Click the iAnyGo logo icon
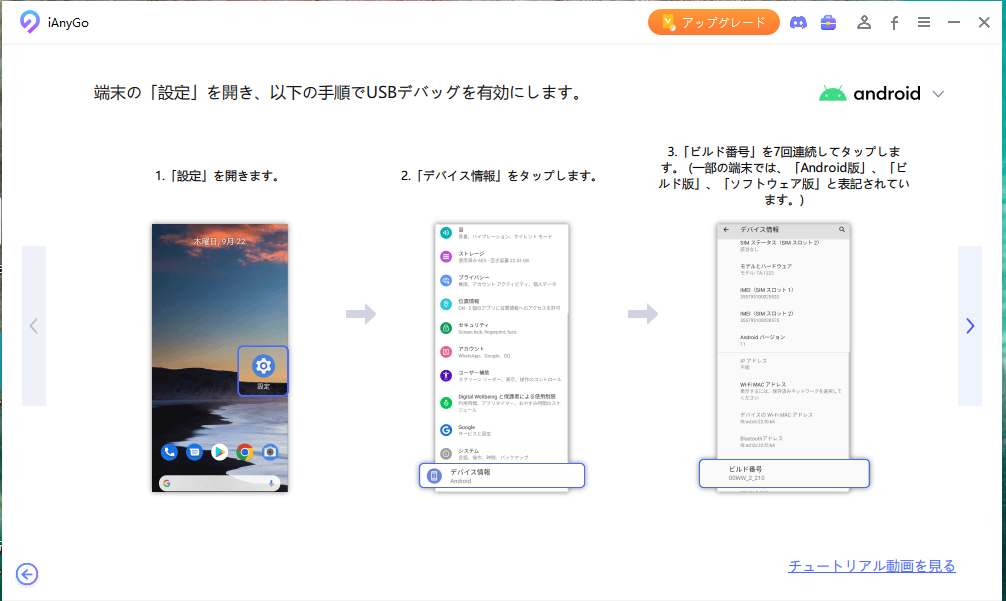The height and width of the screenshot is (601, 1006). [30, 22]
